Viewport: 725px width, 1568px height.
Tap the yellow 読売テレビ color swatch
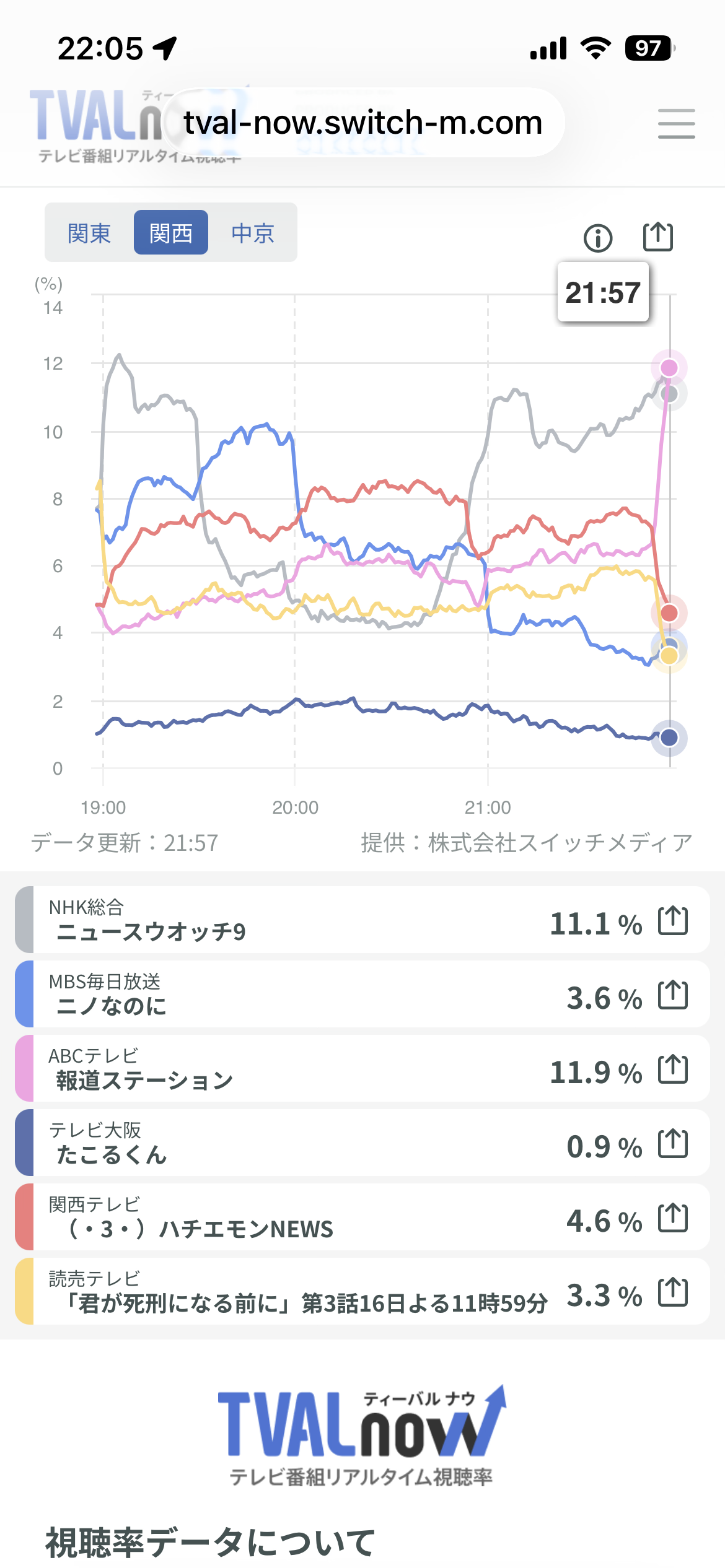pyautogui.click(x=25, y=1291)
